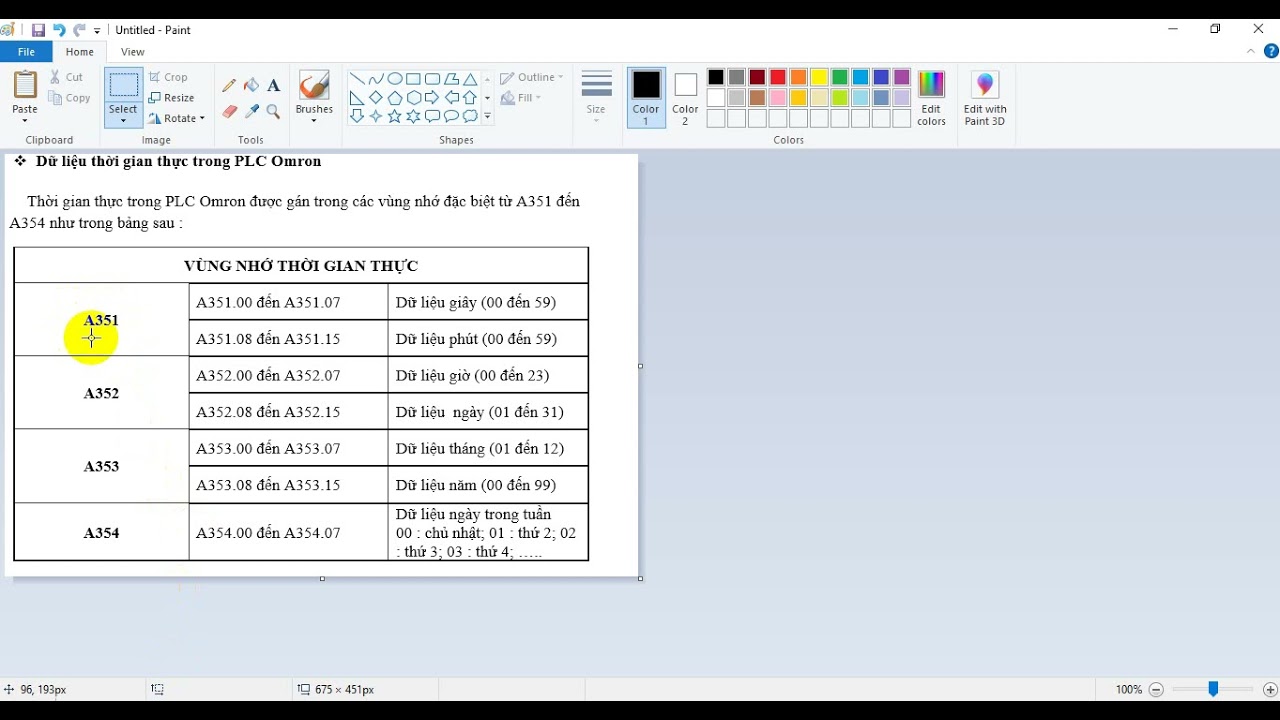The width and height of the screenshot is (1280, 720).
Task: Select the Magnifier tool
Action: click(x=273, y=112)
